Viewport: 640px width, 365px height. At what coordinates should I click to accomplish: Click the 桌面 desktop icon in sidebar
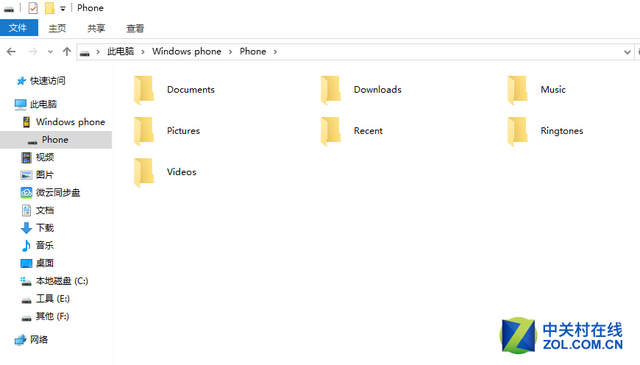point(26,263)
